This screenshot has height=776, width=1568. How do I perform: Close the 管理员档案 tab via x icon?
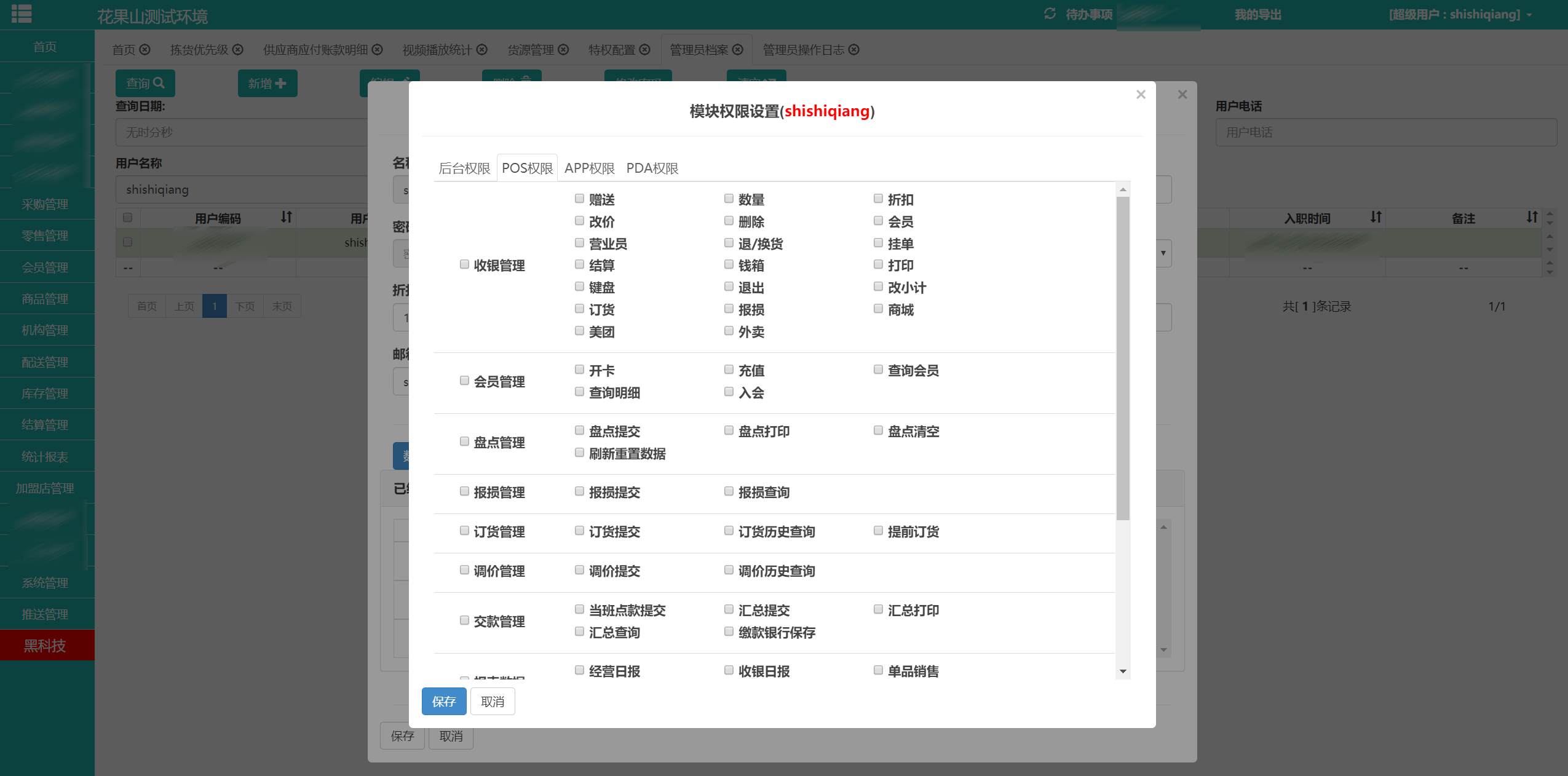click(x=738, y=50)
